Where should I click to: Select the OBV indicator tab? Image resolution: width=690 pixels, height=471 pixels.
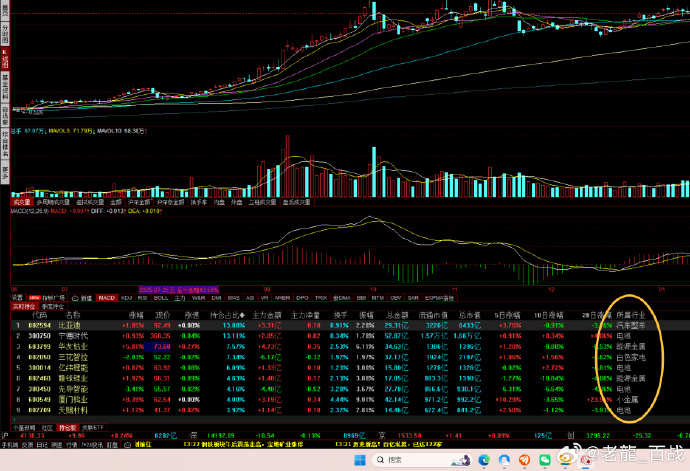[396, 298]
